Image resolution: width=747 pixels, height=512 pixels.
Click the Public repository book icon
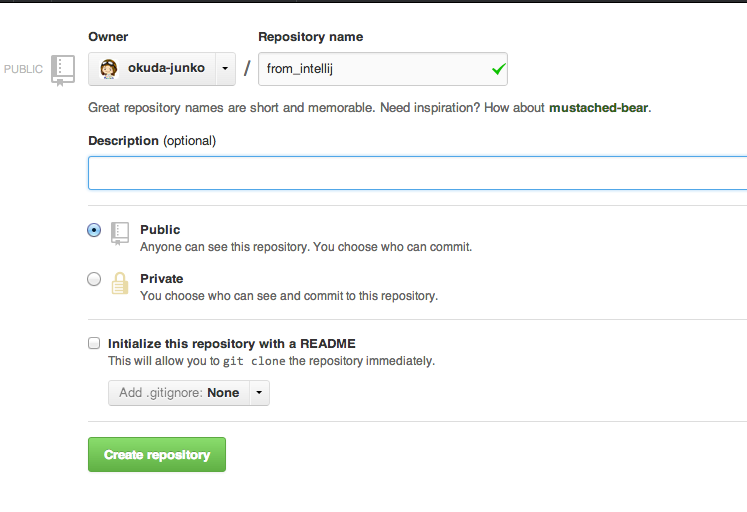120,232
